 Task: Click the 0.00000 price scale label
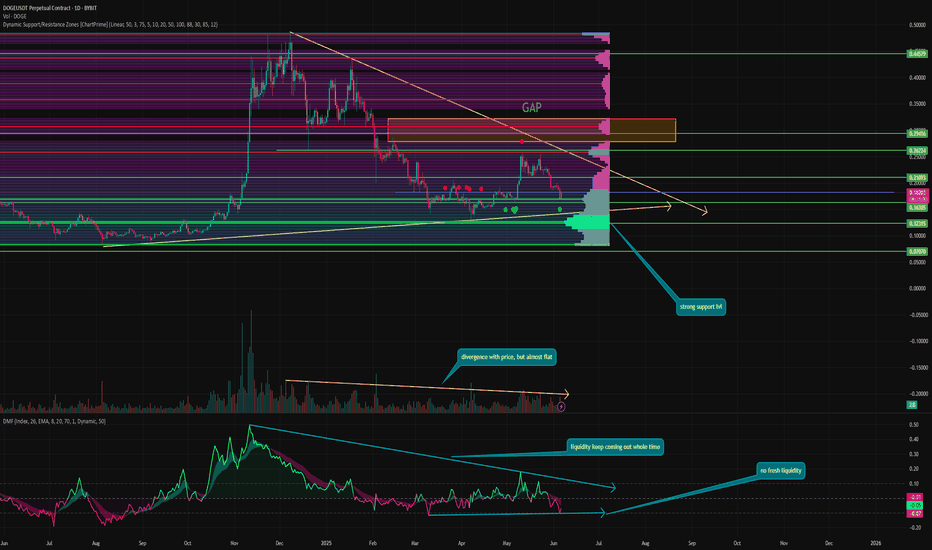[x=918, y=288]
